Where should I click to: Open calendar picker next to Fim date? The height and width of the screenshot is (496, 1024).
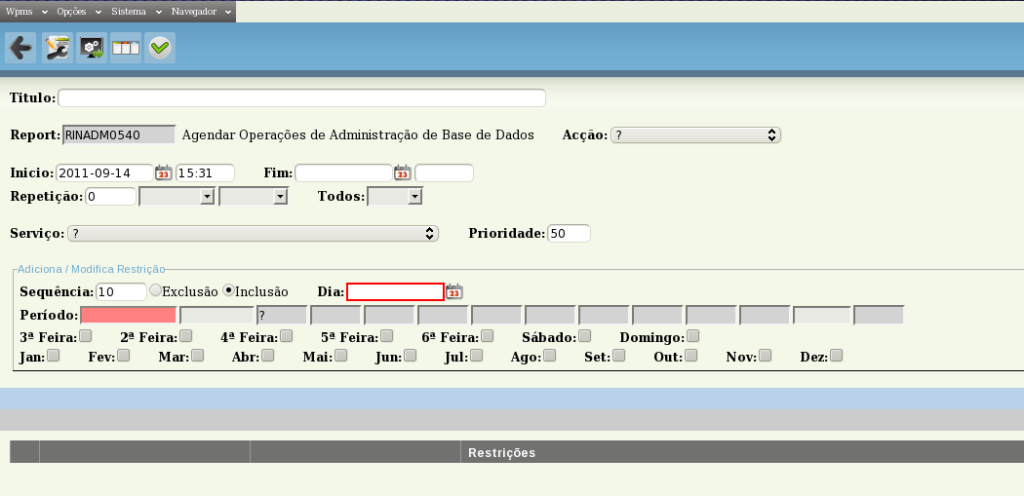click(x=402, y=173)
